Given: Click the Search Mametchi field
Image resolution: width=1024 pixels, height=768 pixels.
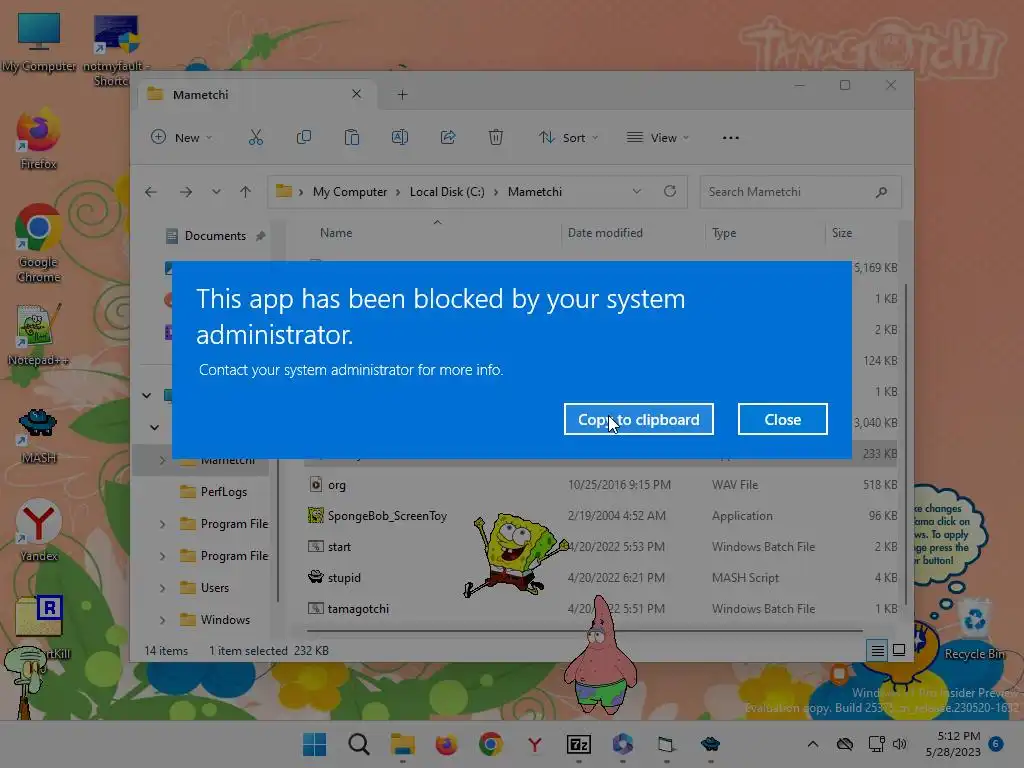Looking at the screenshot, I should tap(800, 192).
